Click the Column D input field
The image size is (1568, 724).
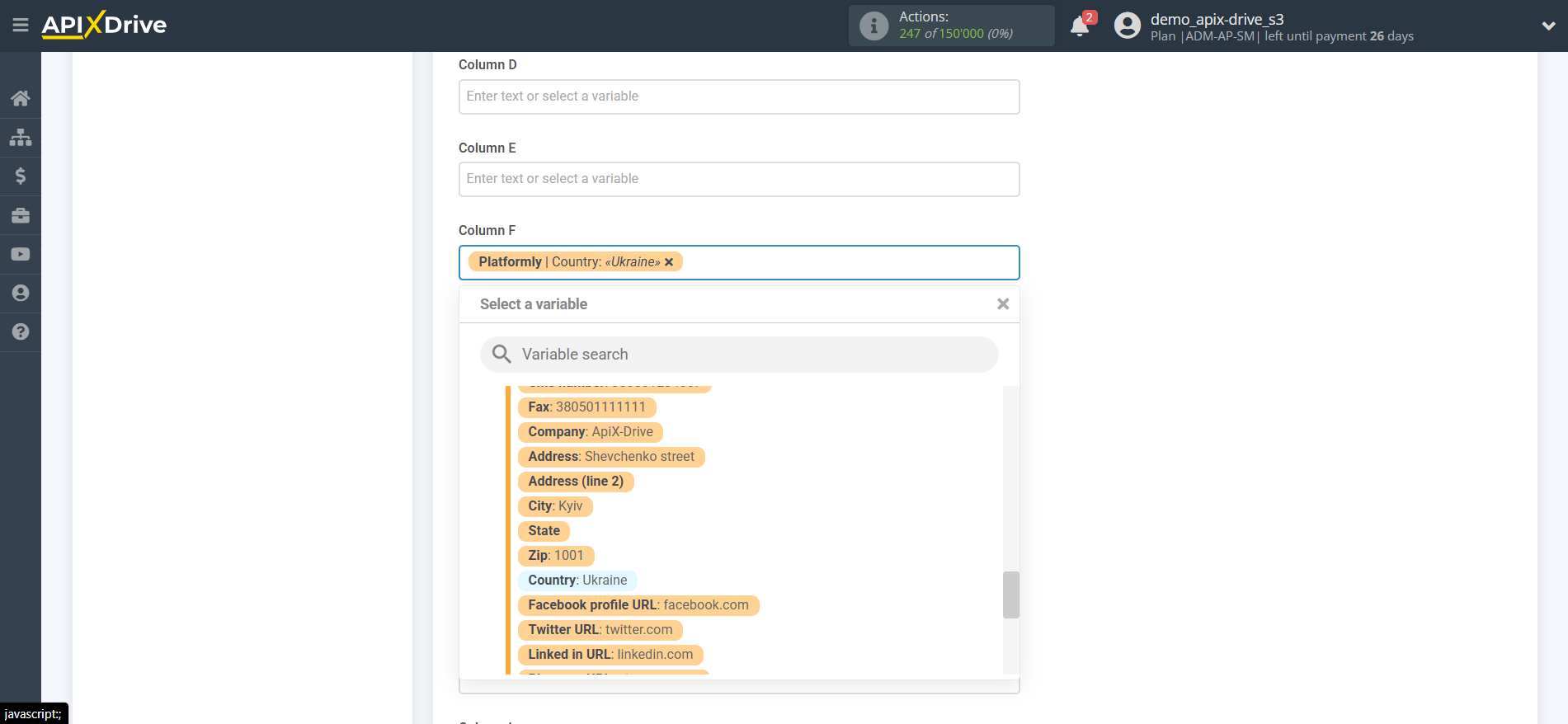(x=739, y=96)
